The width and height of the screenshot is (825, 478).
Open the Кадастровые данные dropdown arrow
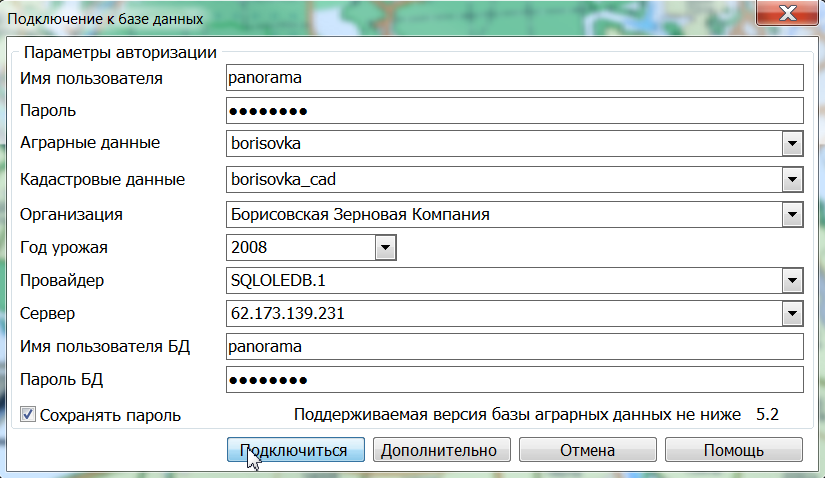point(793,179)
